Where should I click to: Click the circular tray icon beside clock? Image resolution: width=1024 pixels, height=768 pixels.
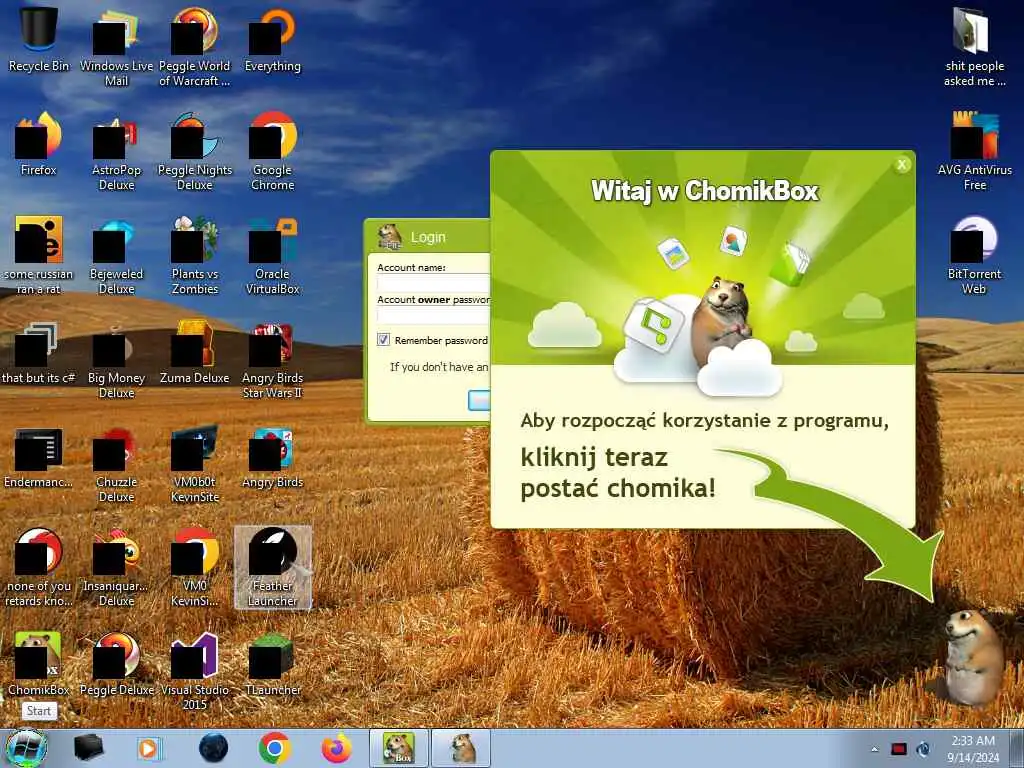[x=923, y=749]
